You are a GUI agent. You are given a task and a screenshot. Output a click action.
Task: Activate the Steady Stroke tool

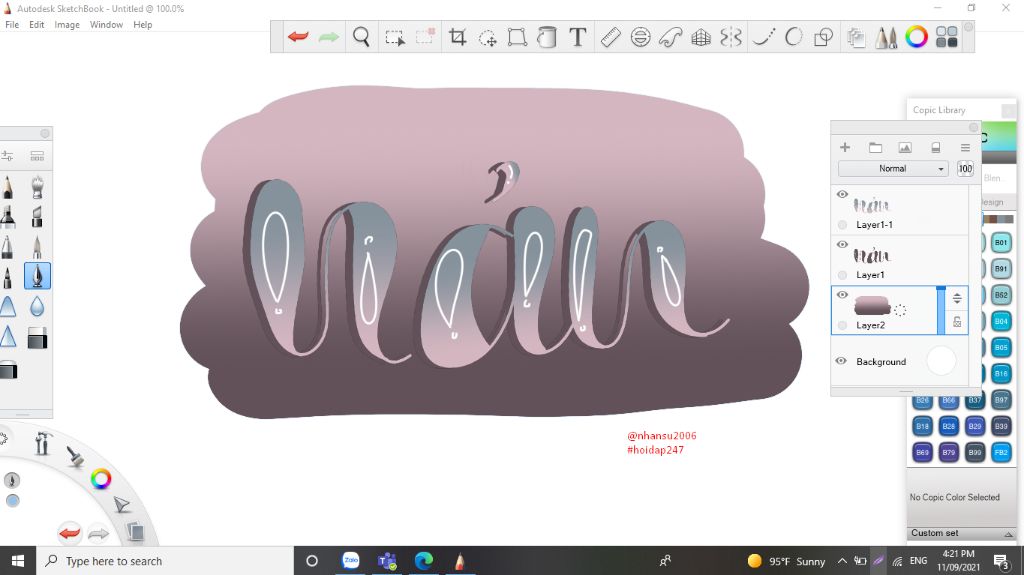point(763,37)
